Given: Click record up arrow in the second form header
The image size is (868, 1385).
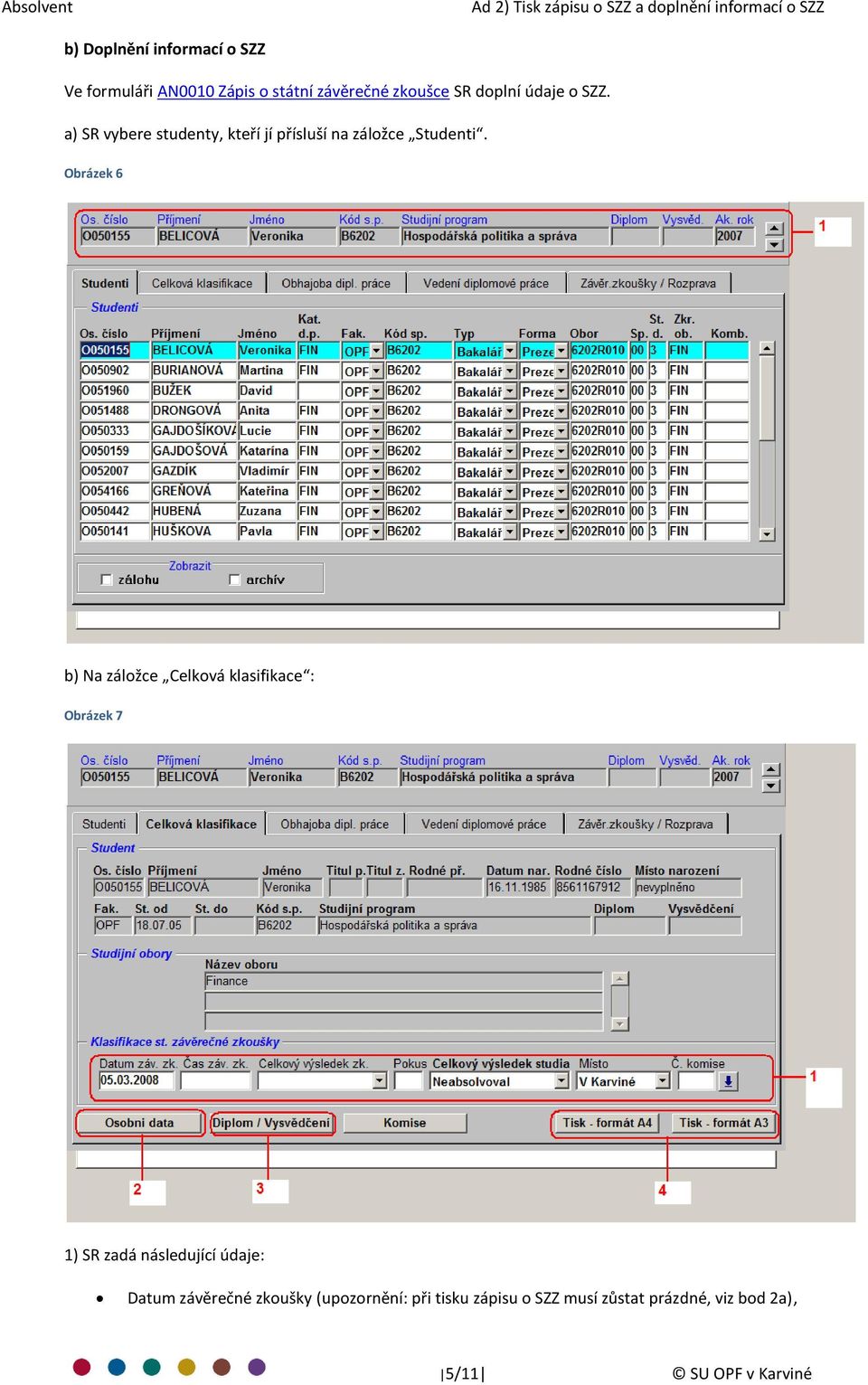Looking at the screenshot, I should pyautogui.click(x=770, y=770).
